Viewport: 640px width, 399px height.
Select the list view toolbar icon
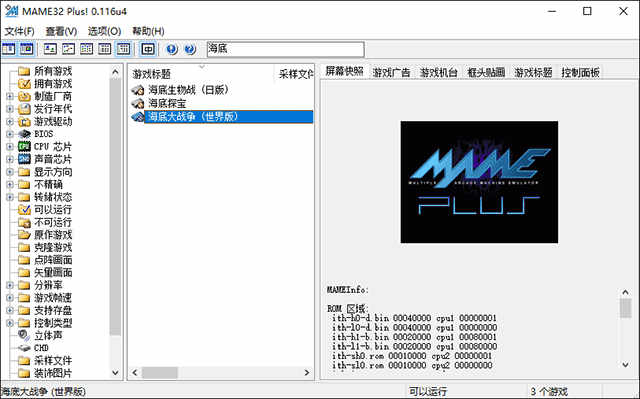pos(86,49)
